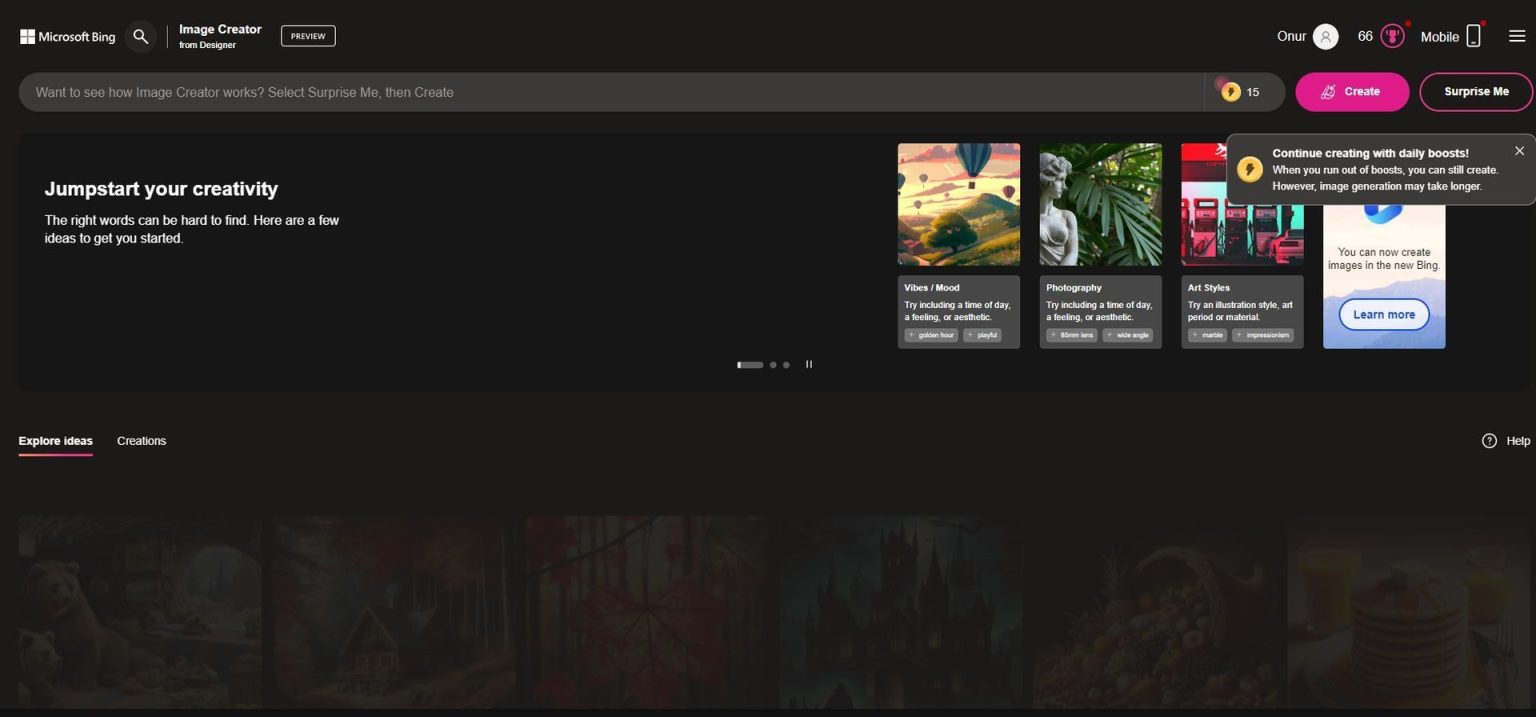Add the "golden hour" prompt tag
1536x717 pixels.
931,336
